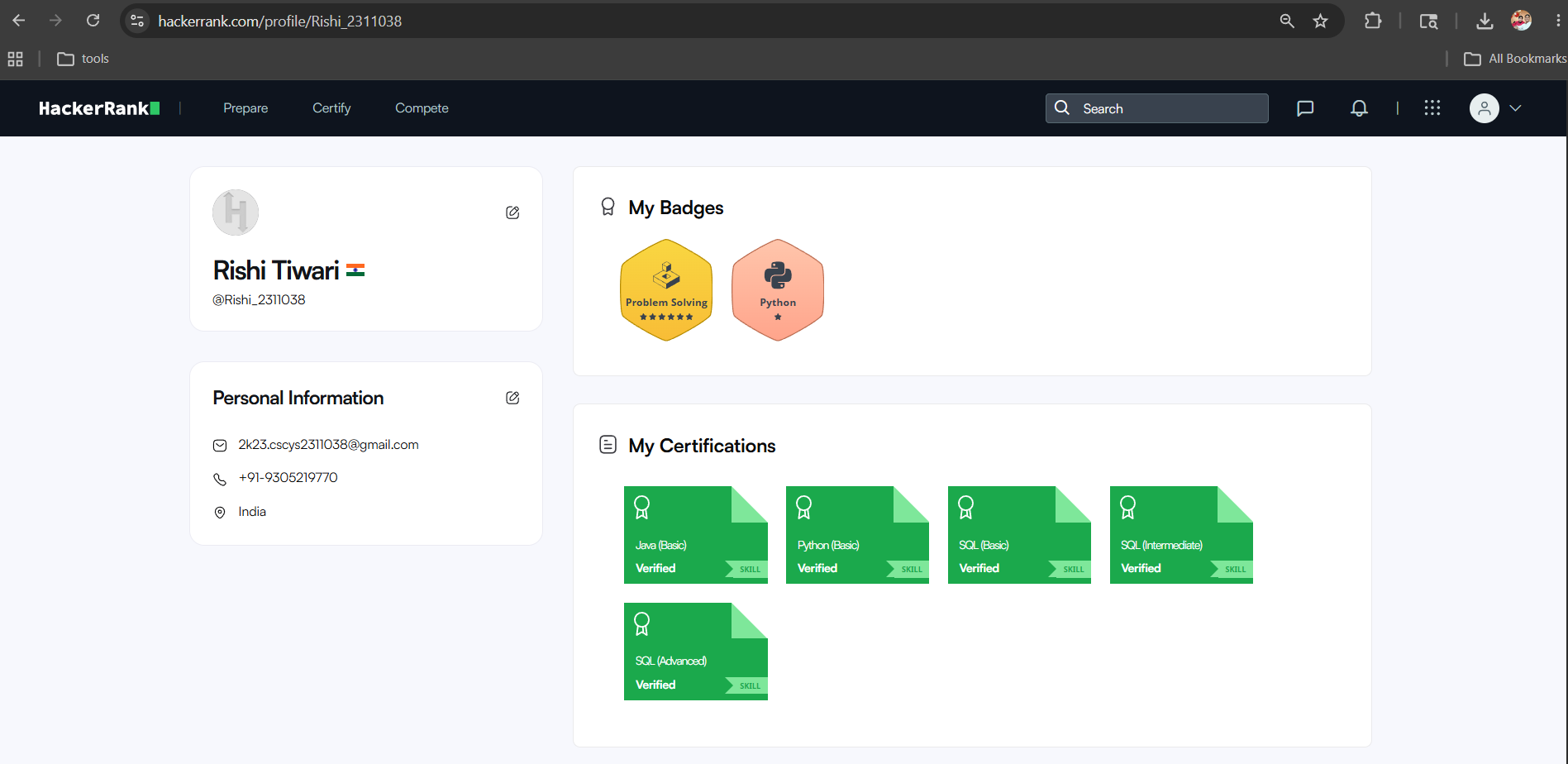Open the Problem Solving badge
This screenshot has height=764, width=1568.
pyautogui.click(x=666, y=290)
